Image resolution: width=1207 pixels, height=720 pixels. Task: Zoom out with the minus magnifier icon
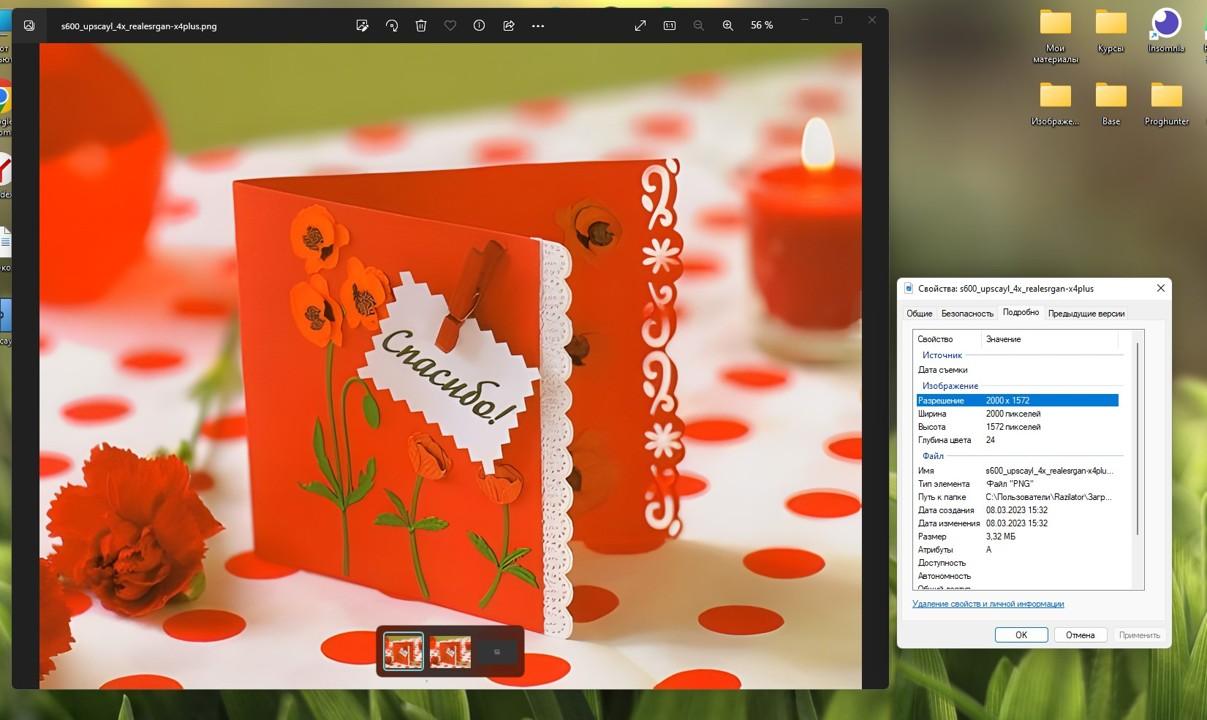click(698, 26)
